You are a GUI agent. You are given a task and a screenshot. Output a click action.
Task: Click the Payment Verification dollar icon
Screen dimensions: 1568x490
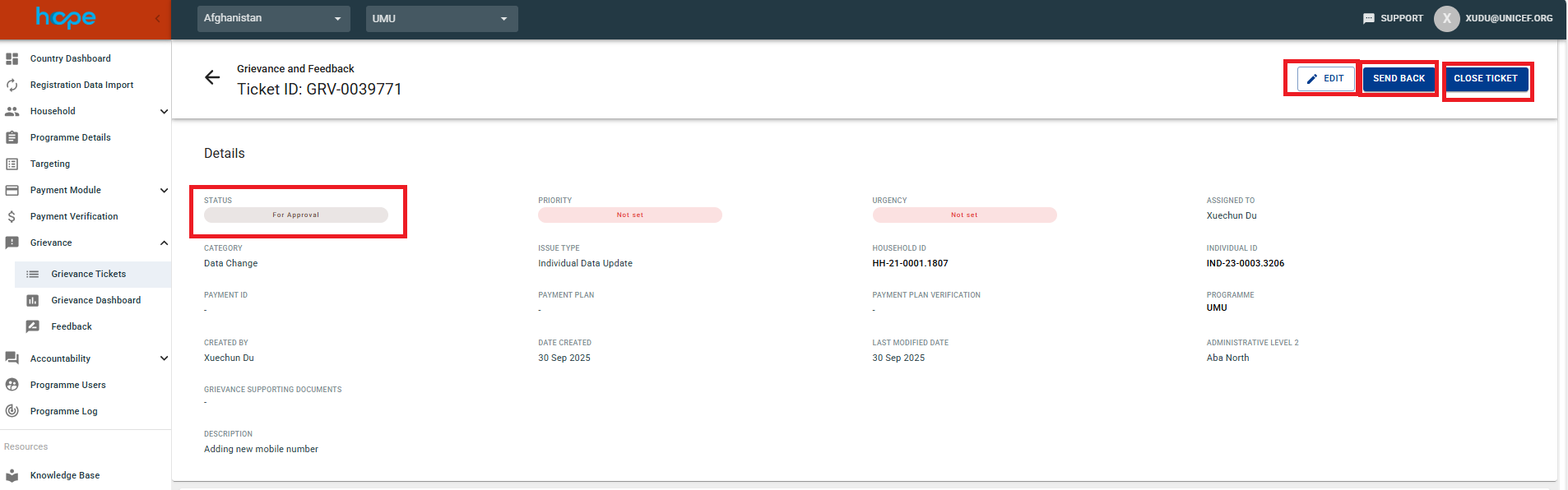12,216
